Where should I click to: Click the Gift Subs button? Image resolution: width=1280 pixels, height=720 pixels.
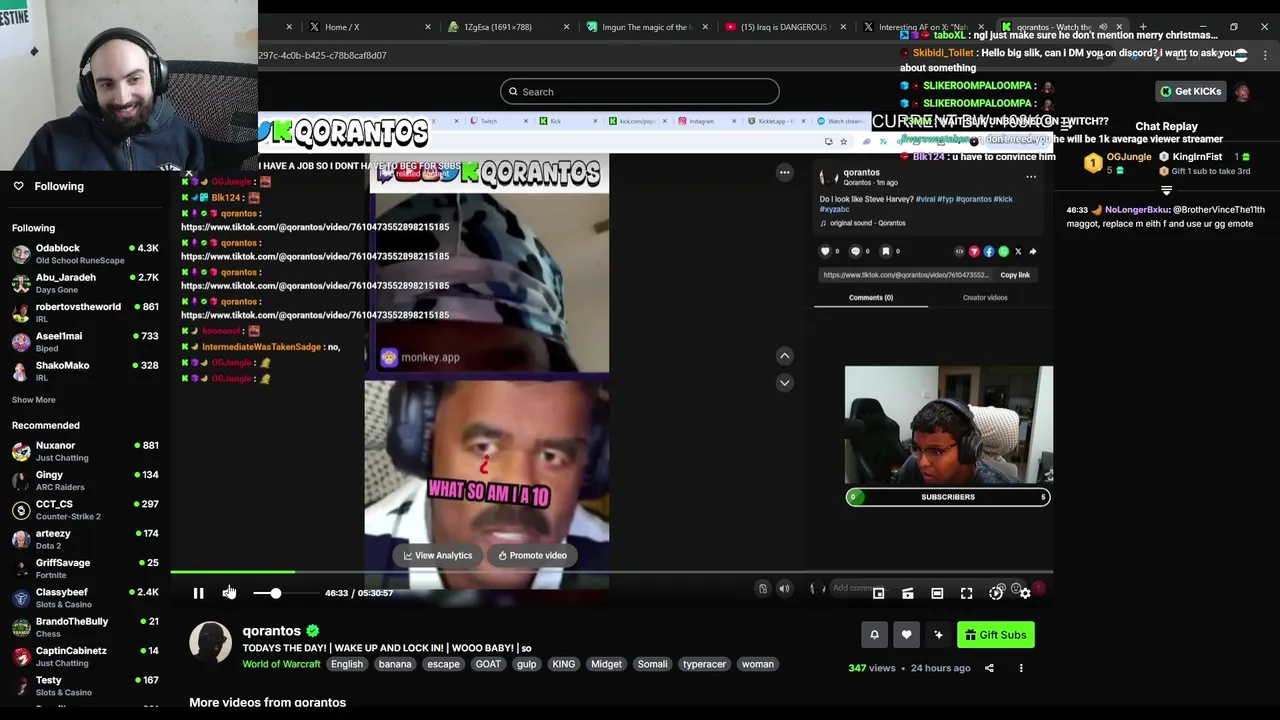995,635
